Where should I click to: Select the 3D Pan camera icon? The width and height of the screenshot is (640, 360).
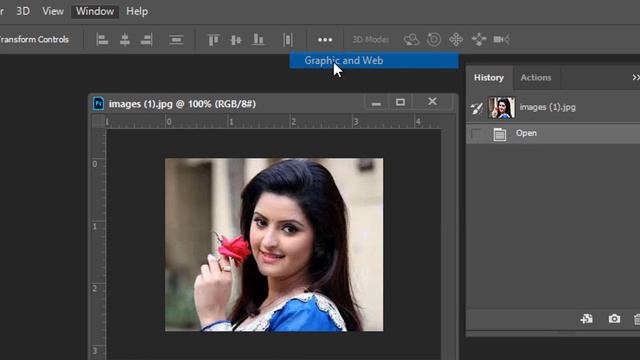coord(456,40)
